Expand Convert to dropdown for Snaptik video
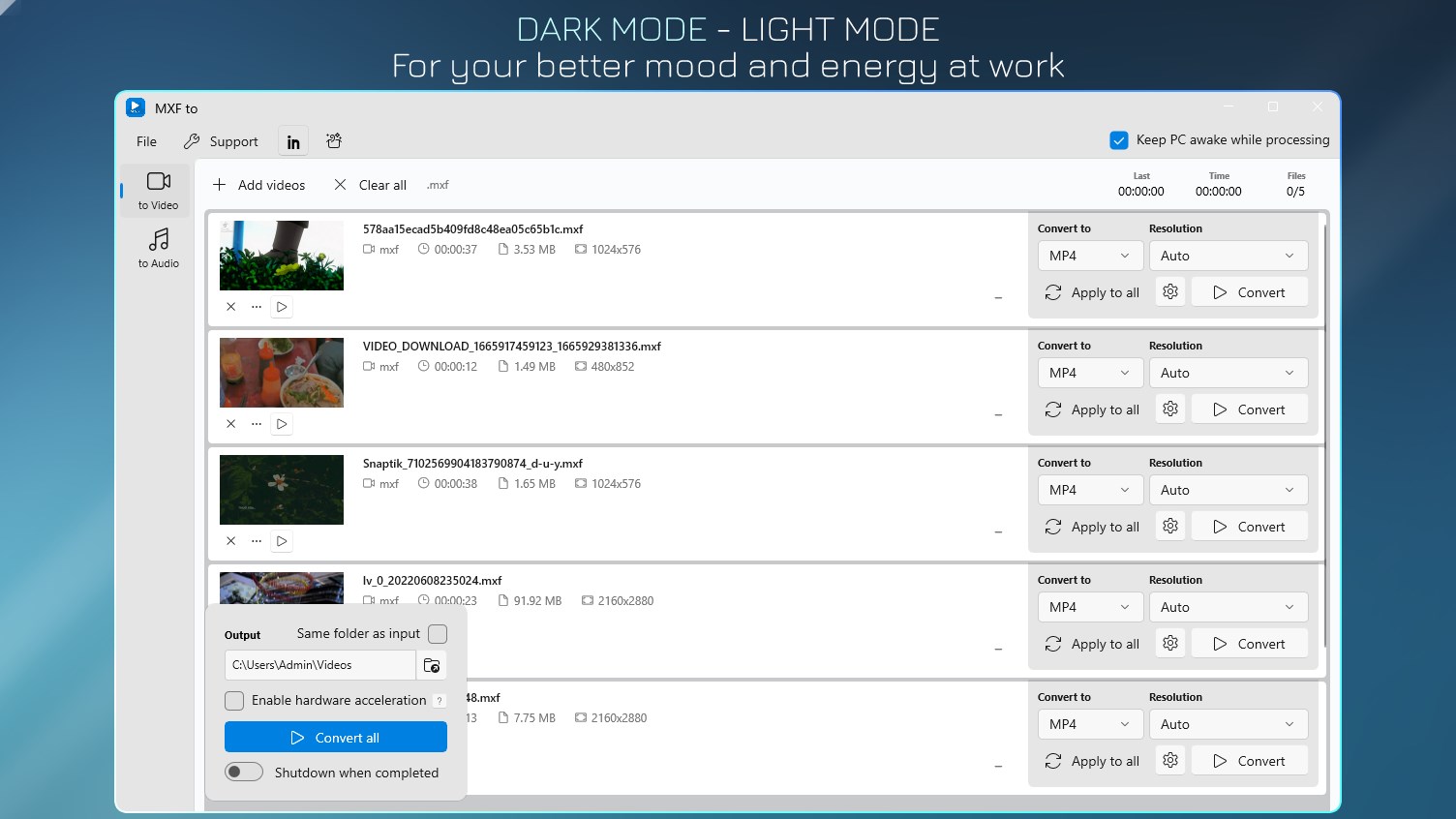The height and width of the screenshot is (819, 1456). [1089, 490]
